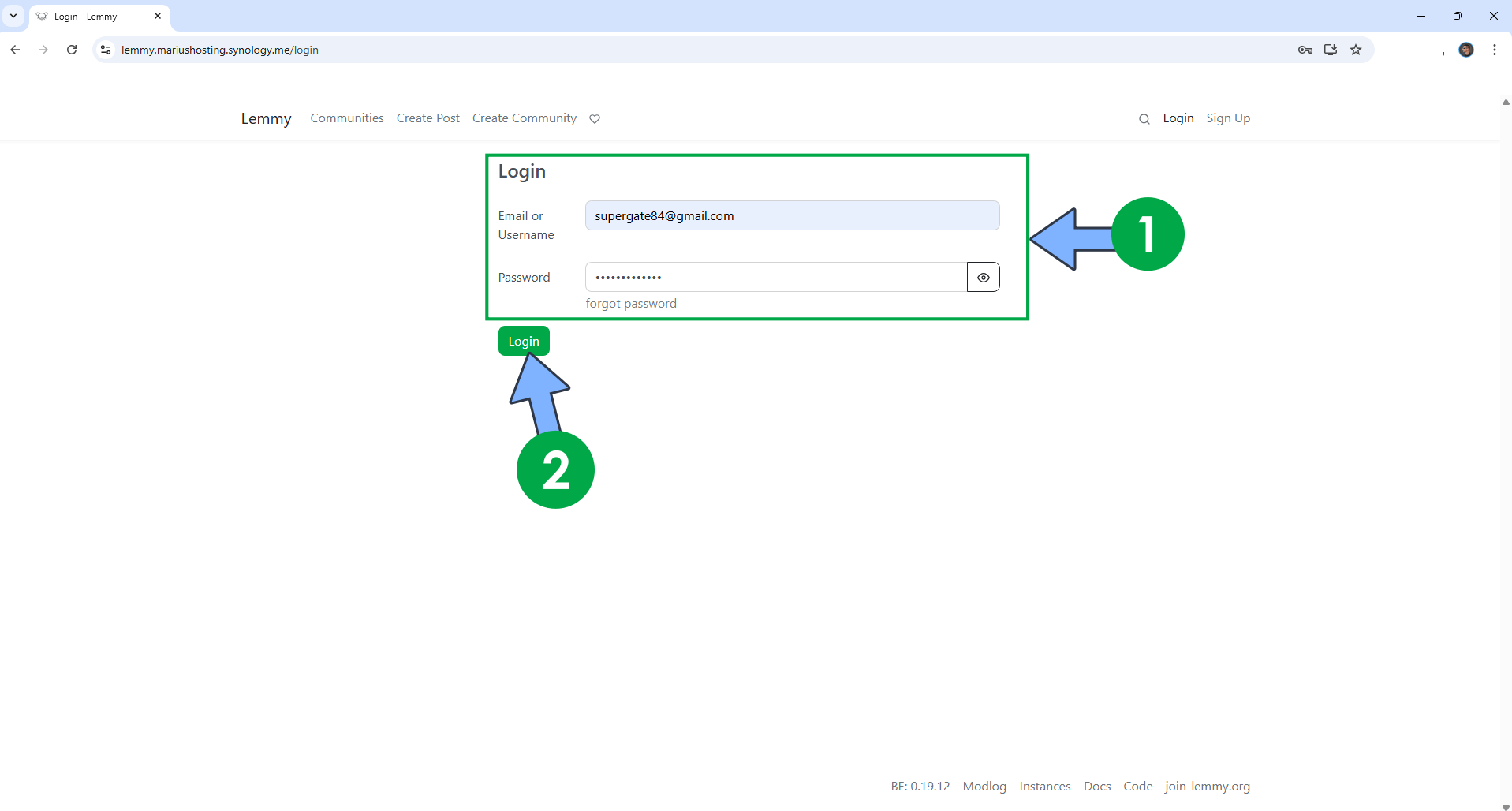Open site information icon in address bar
Screen dimensions: 1512x811
106,50
